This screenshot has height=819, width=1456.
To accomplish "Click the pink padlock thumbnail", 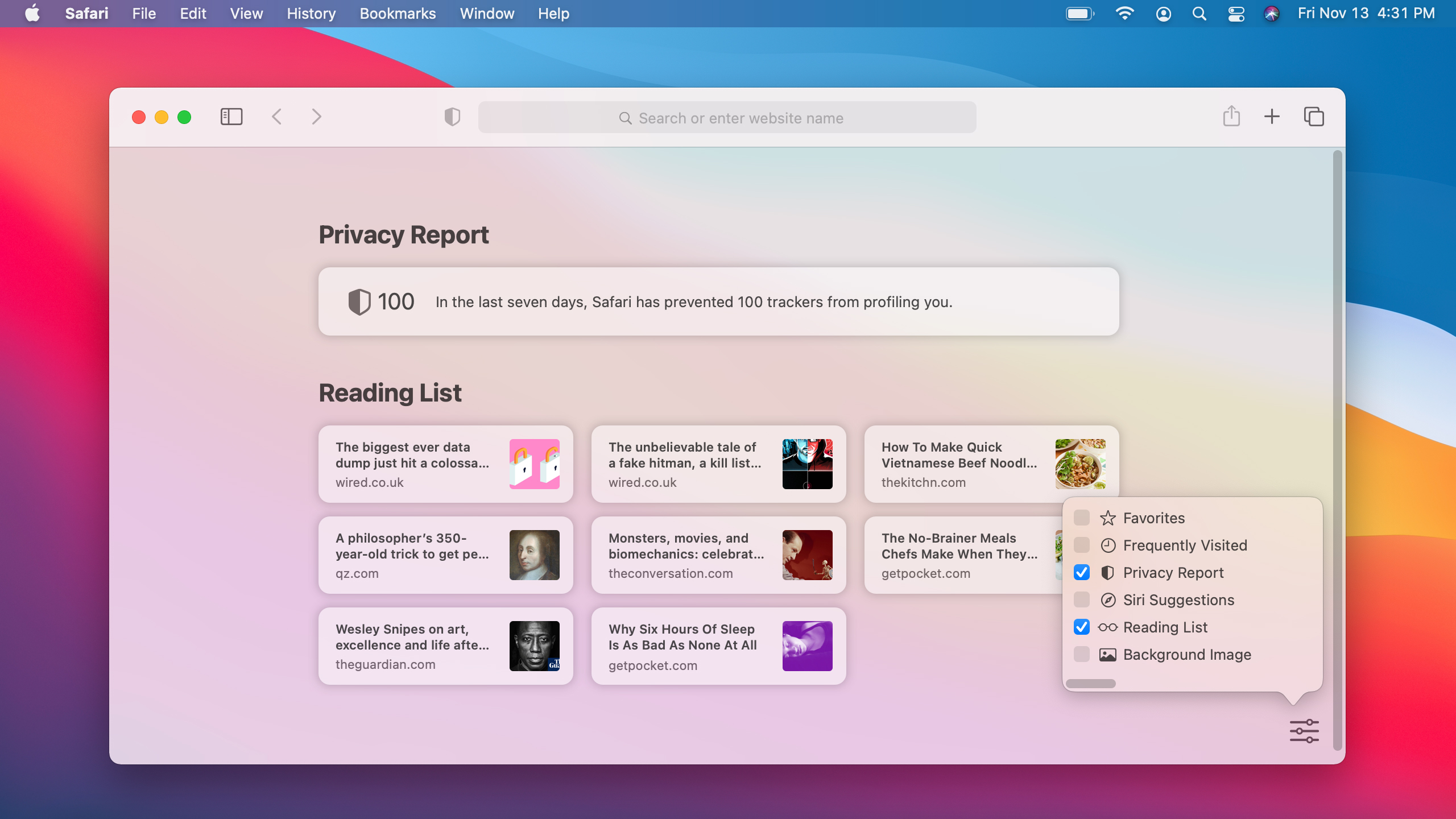I will (534, 464).
